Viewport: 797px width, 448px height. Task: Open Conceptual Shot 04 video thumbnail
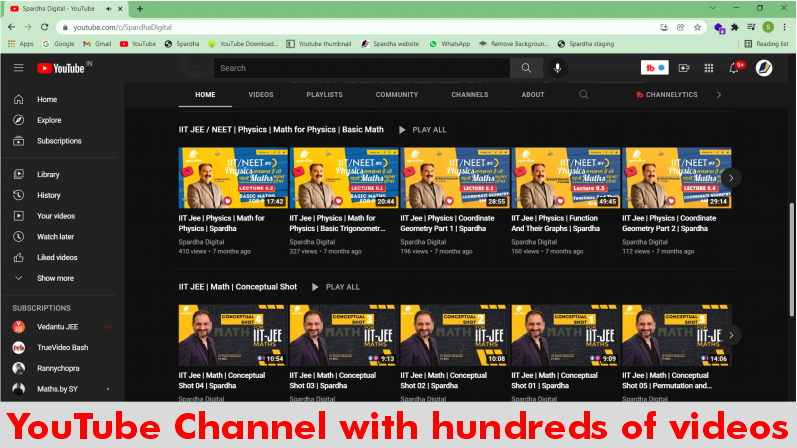pyautogui.click(x=233, y=335)
